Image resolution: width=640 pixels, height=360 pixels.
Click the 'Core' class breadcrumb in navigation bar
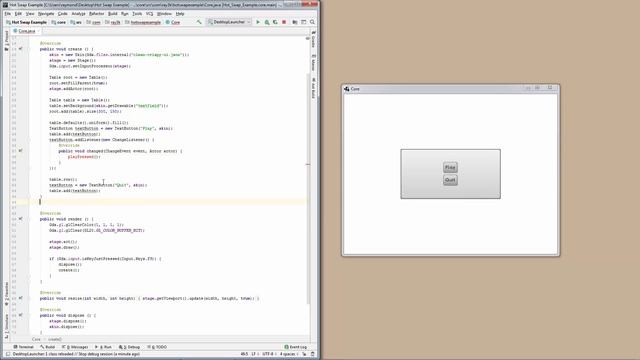[173, 22]
